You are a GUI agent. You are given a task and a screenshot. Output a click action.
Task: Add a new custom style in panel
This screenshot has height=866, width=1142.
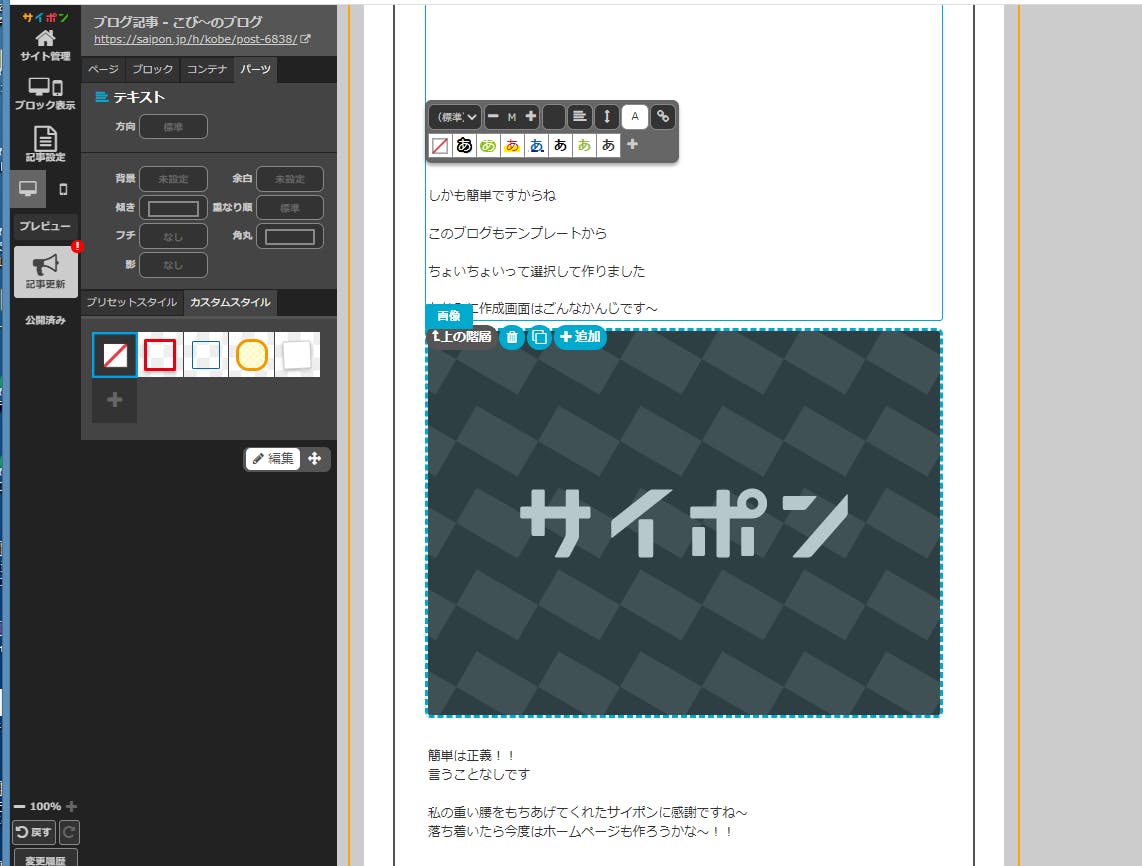[x=115, y=400]
